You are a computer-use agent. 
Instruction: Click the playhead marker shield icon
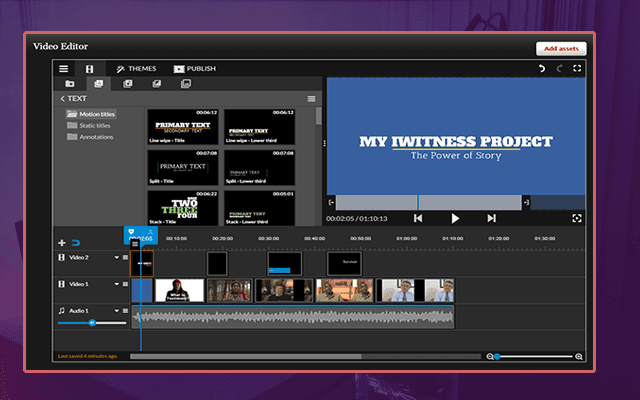coord(131,232)
